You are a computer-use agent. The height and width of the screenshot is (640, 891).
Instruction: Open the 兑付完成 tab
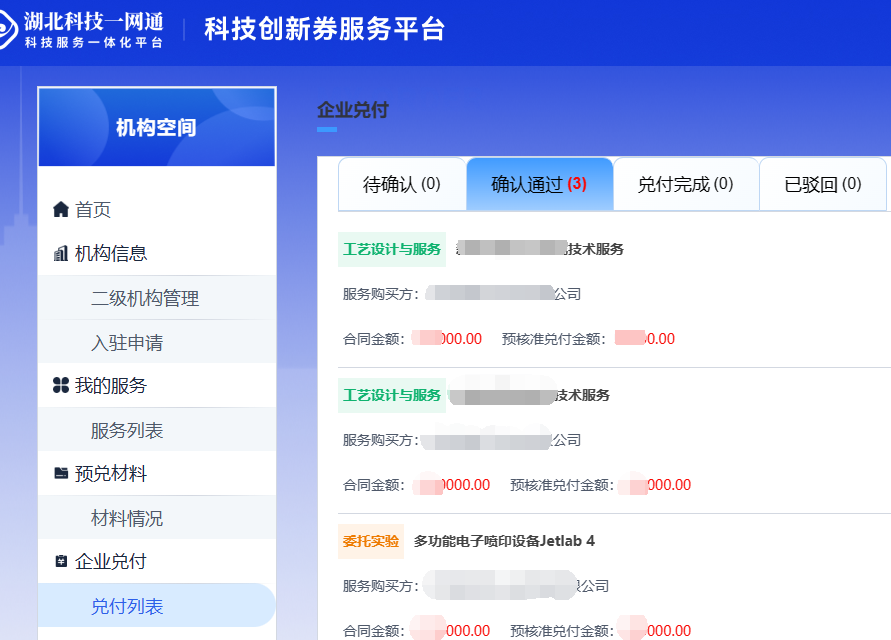(685, 185)
